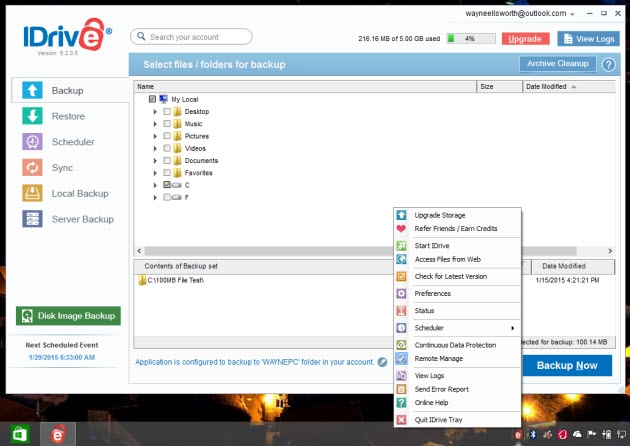Screen dimensions: 630x446
Task: Tick the Documents folder checkbox
Action: pos(167,160)
